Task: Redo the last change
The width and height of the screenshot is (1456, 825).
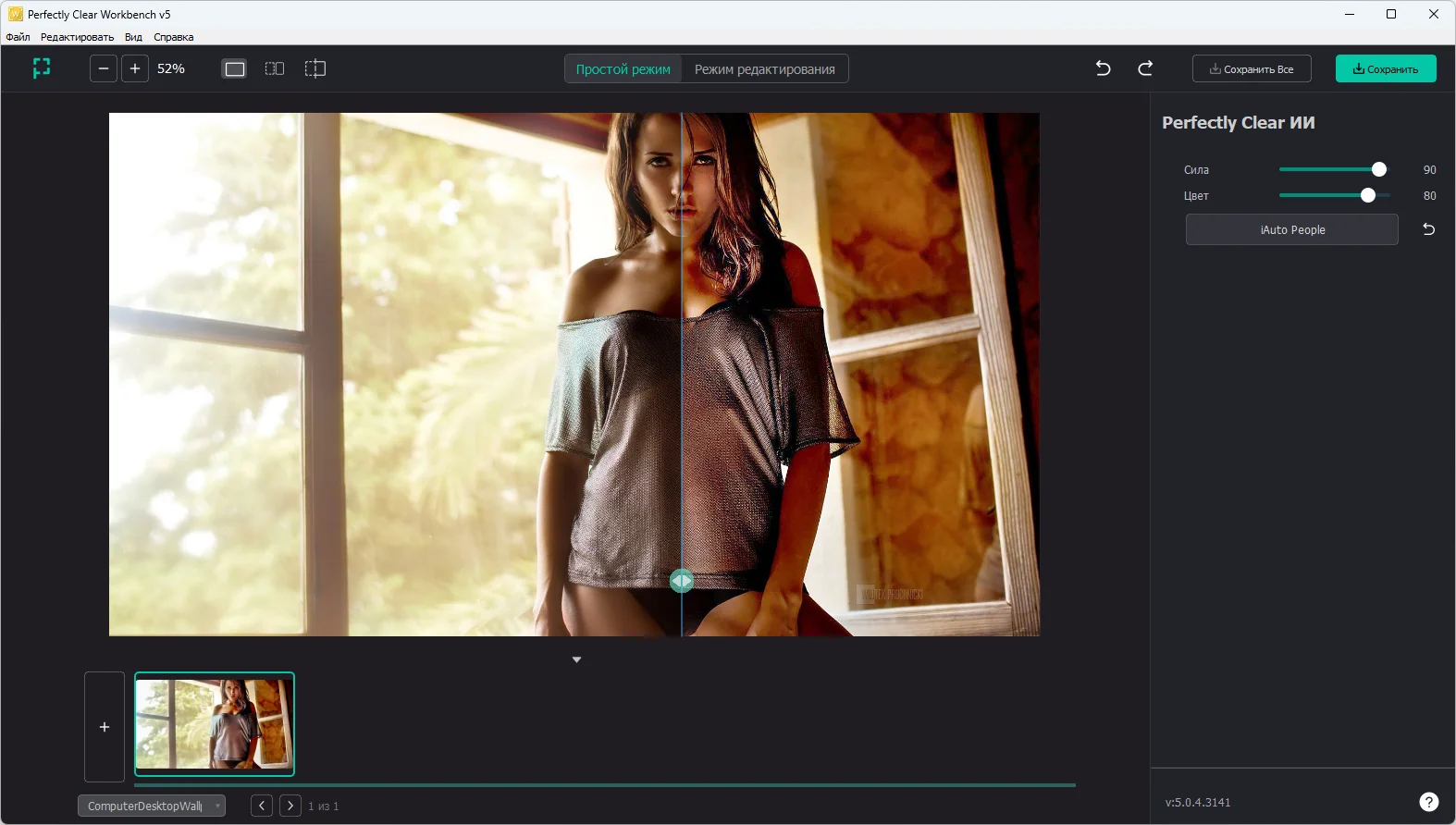Action: click(x=1145, y=68)
